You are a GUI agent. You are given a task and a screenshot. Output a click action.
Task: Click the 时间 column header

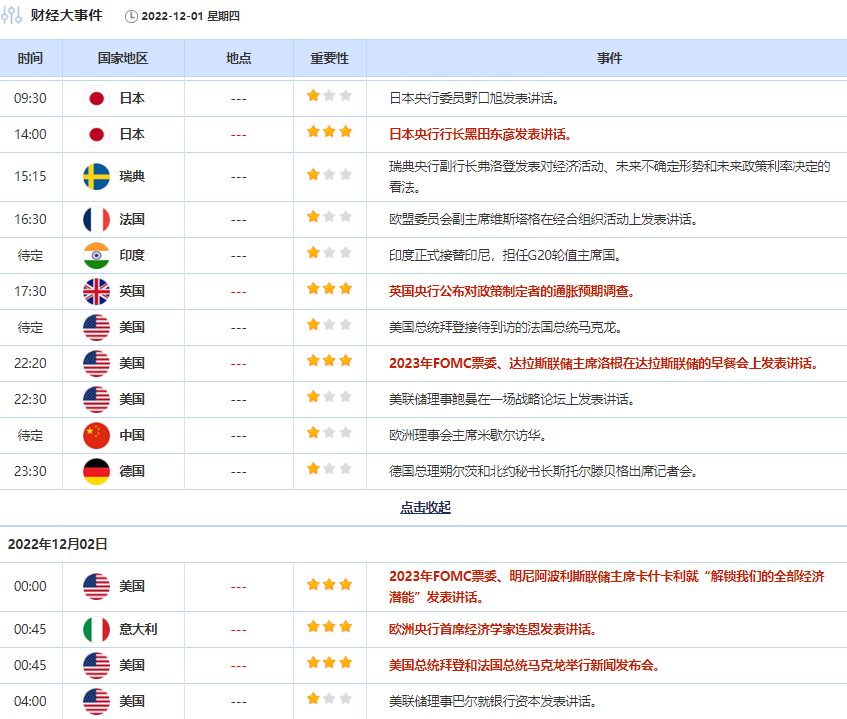(30, 58)
